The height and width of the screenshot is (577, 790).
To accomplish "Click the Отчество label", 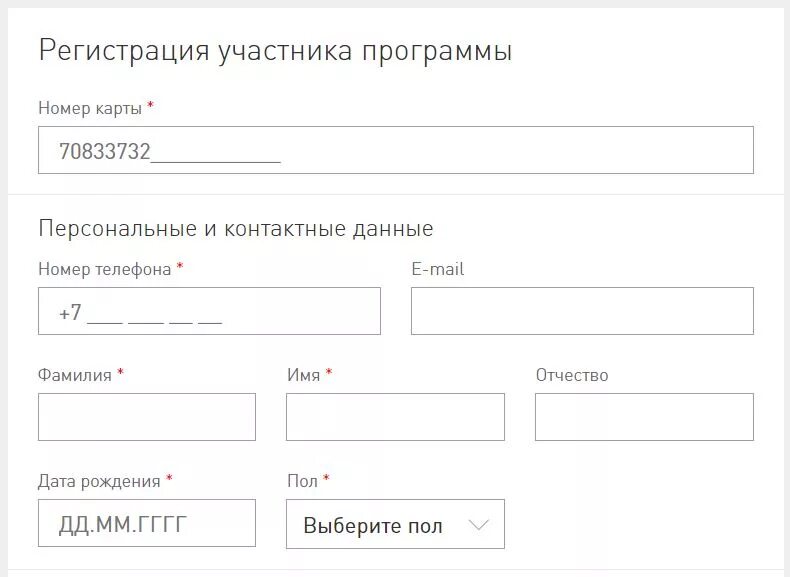I will [x=572, y=376].
